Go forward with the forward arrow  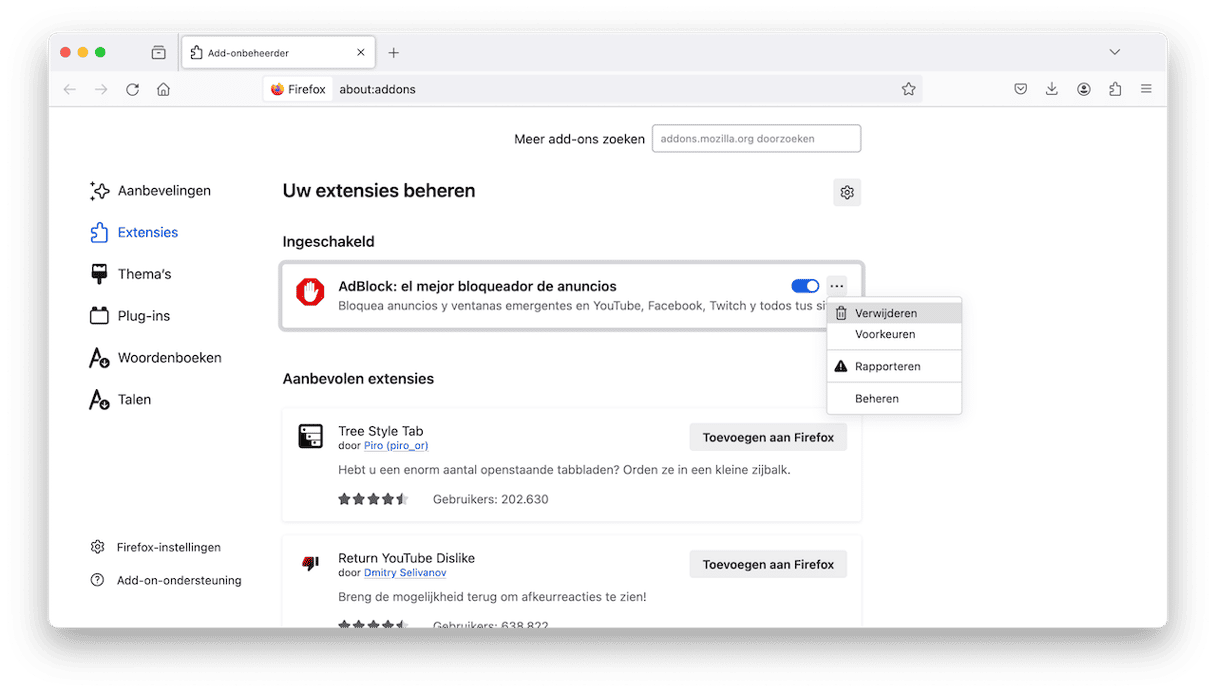pyautogui.click(x=101, y=89)
